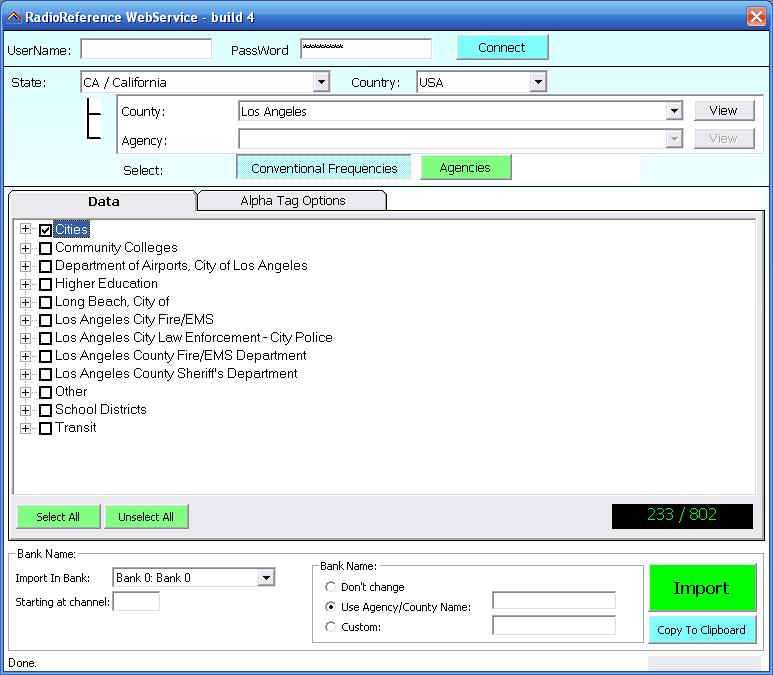Click the Done status bar text
The image size is (773, 675).
22,663
